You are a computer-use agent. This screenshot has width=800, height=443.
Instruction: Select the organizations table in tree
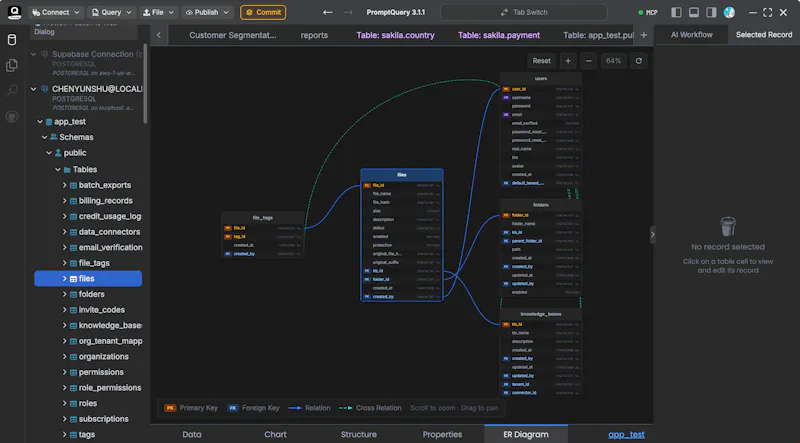point(104,356)
